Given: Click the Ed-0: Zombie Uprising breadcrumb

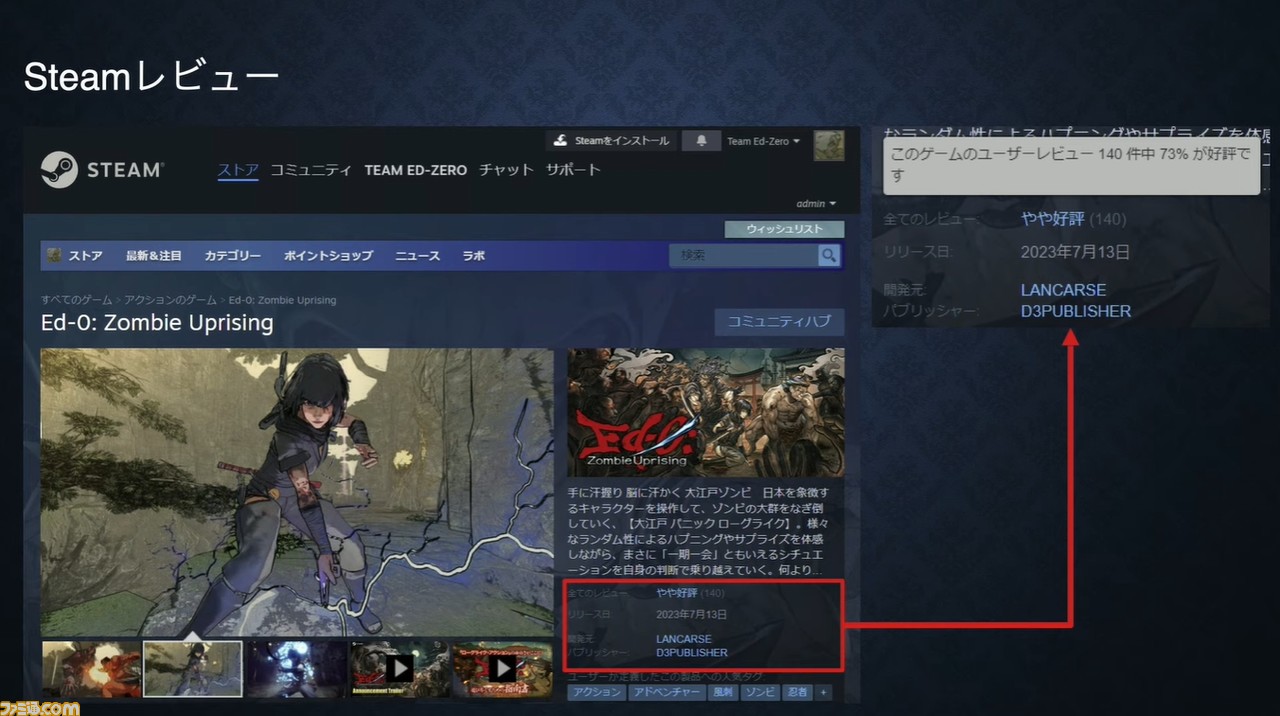Looking at the screenshot, I should coord(282,300).
